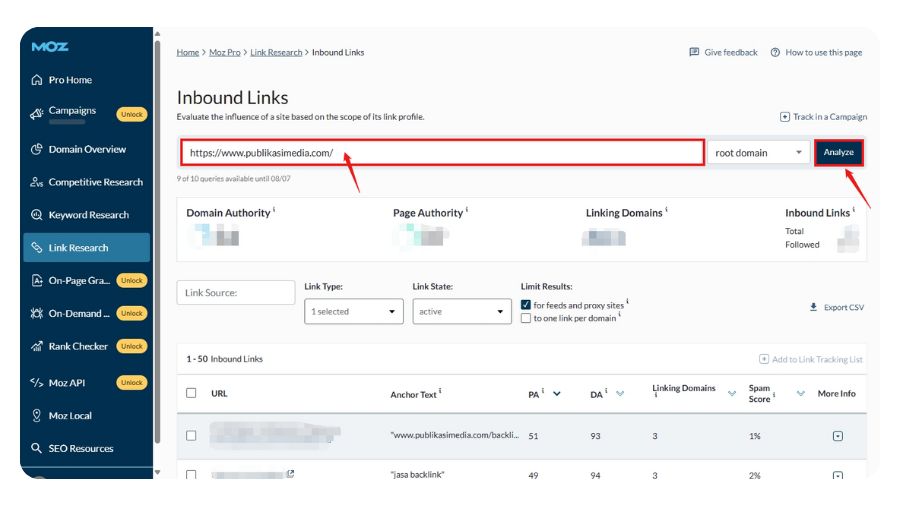Tick the checkbox for the PA 51 row
The image size is (900, 506).
click(191, 436)
